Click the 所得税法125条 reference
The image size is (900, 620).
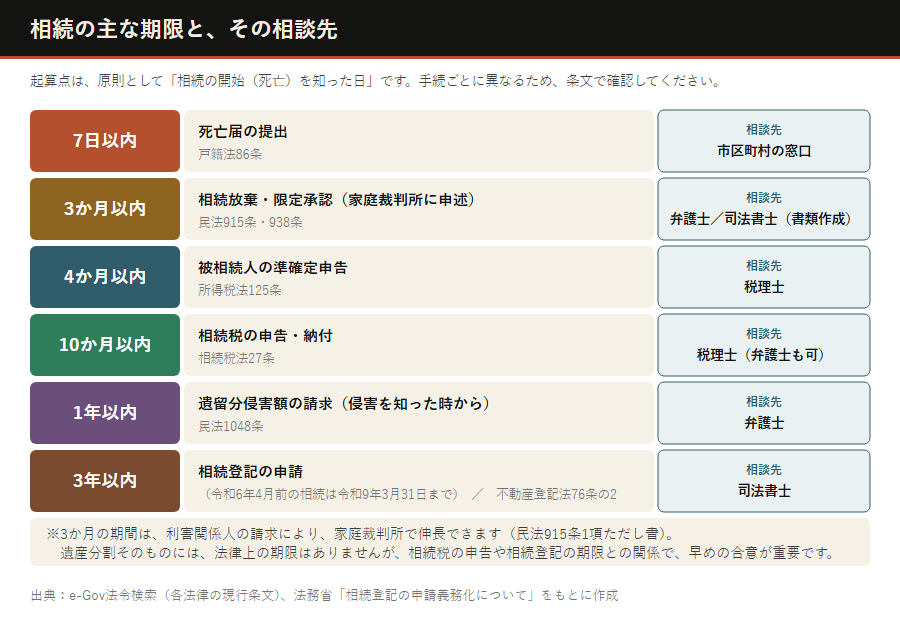click(x=240, y=290)
